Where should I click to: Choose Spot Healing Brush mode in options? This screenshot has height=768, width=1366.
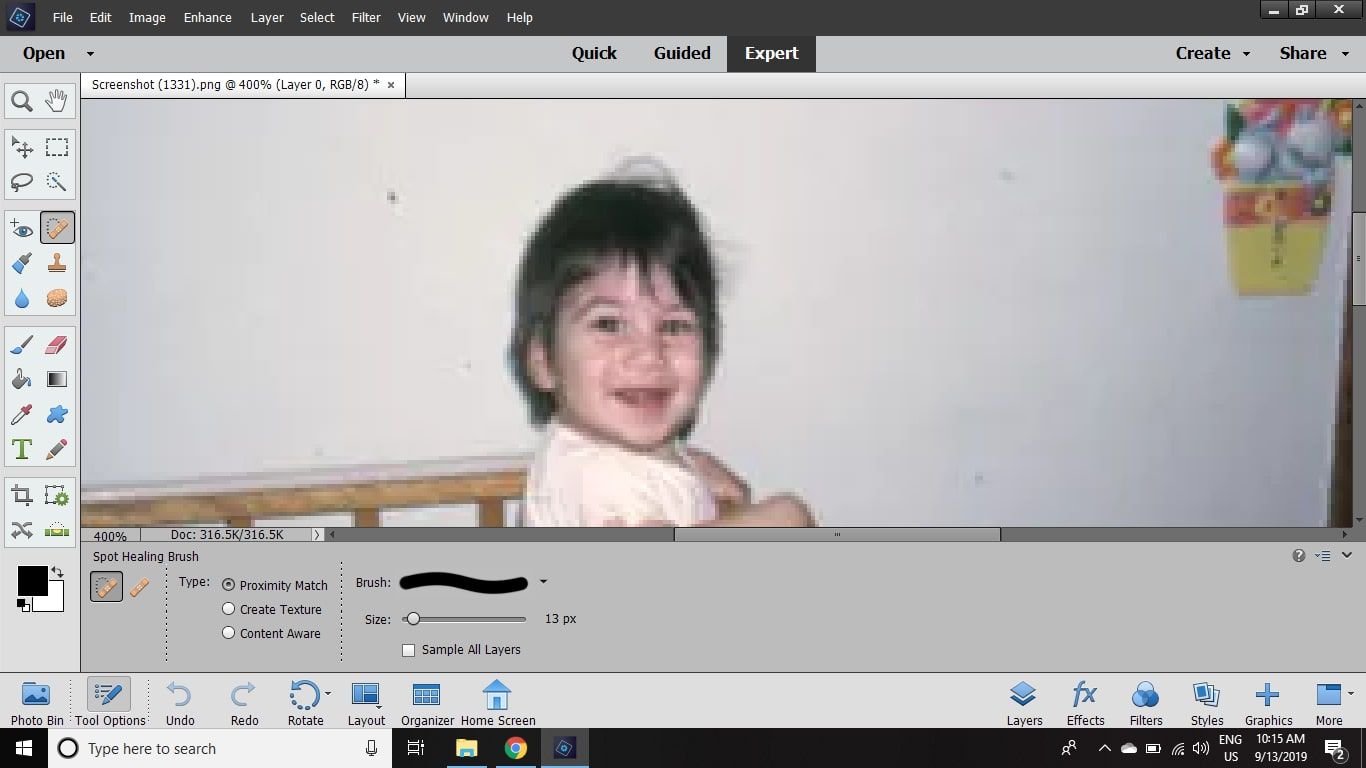point(106,587)
